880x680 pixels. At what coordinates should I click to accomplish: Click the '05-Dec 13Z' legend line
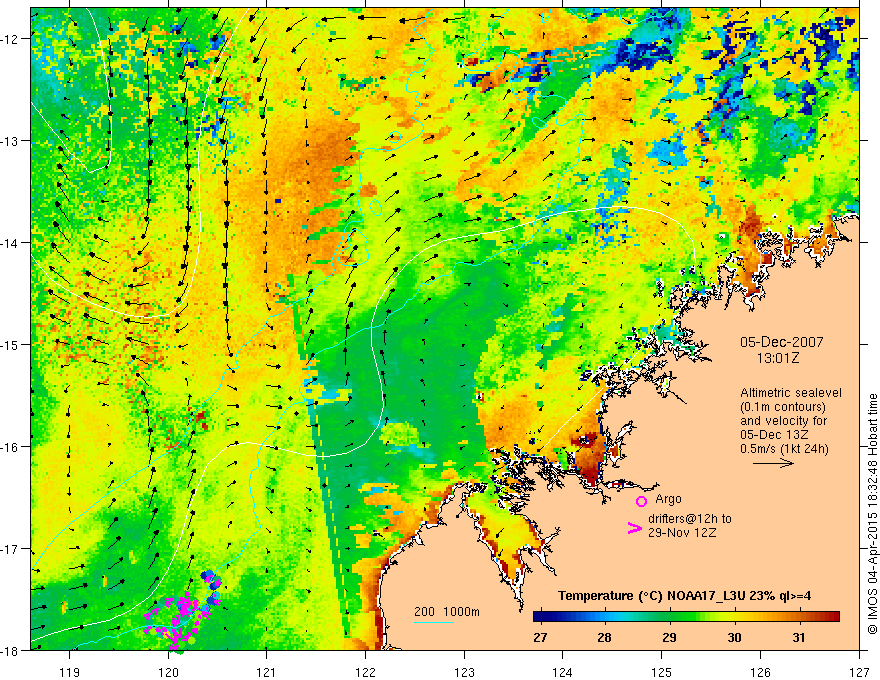(x=773, y=435)
